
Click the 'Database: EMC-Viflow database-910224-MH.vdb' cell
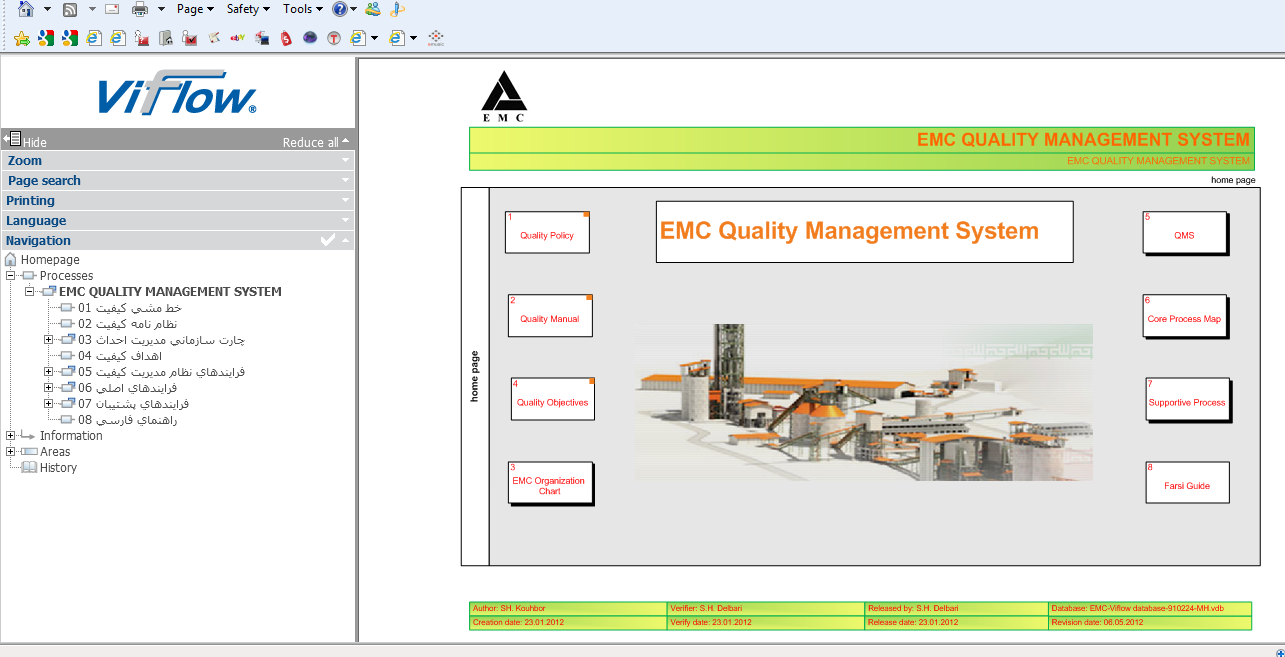click(x=1150, y=608)
